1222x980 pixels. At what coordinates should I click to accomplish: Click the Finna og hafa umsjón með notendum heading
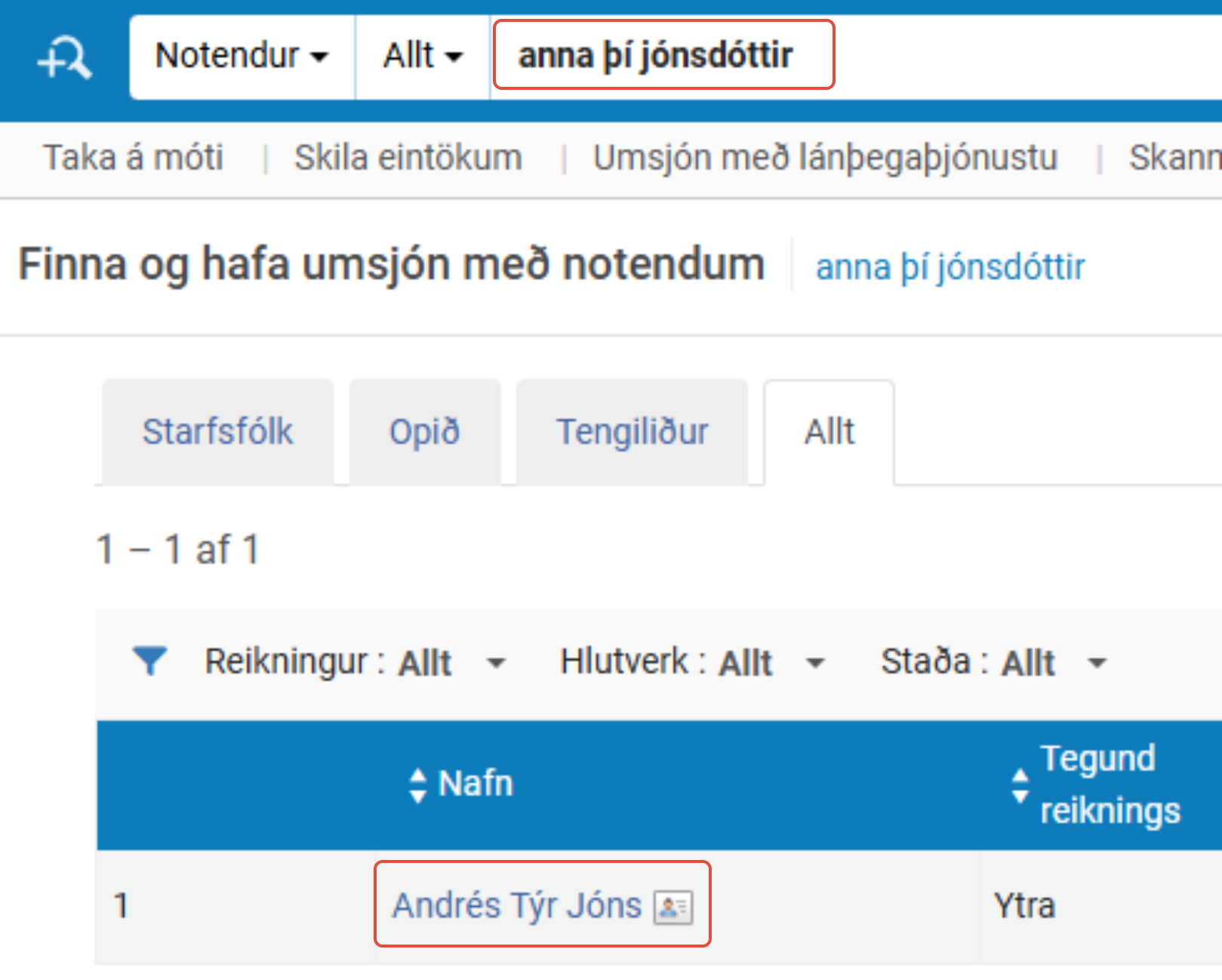tap(391, 265)
